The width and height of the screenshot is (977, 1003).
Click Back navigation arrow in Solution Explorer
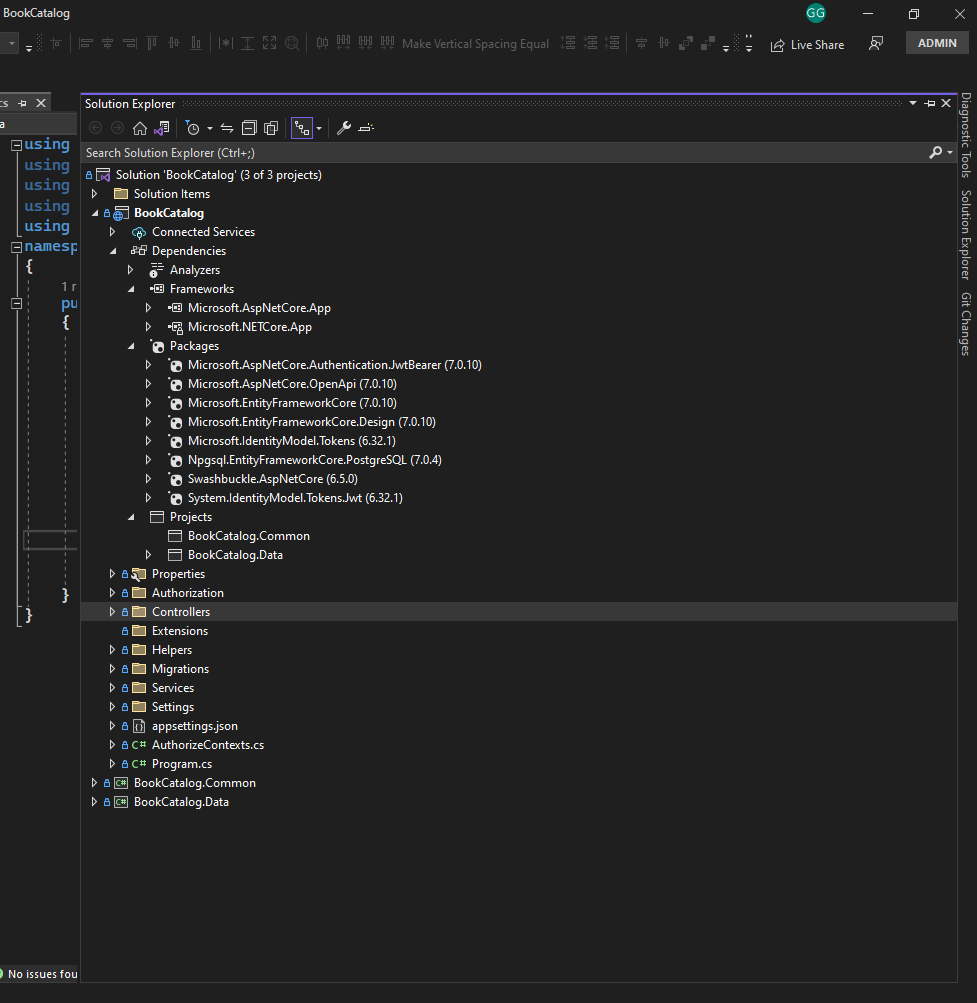[x=95, y=128]
